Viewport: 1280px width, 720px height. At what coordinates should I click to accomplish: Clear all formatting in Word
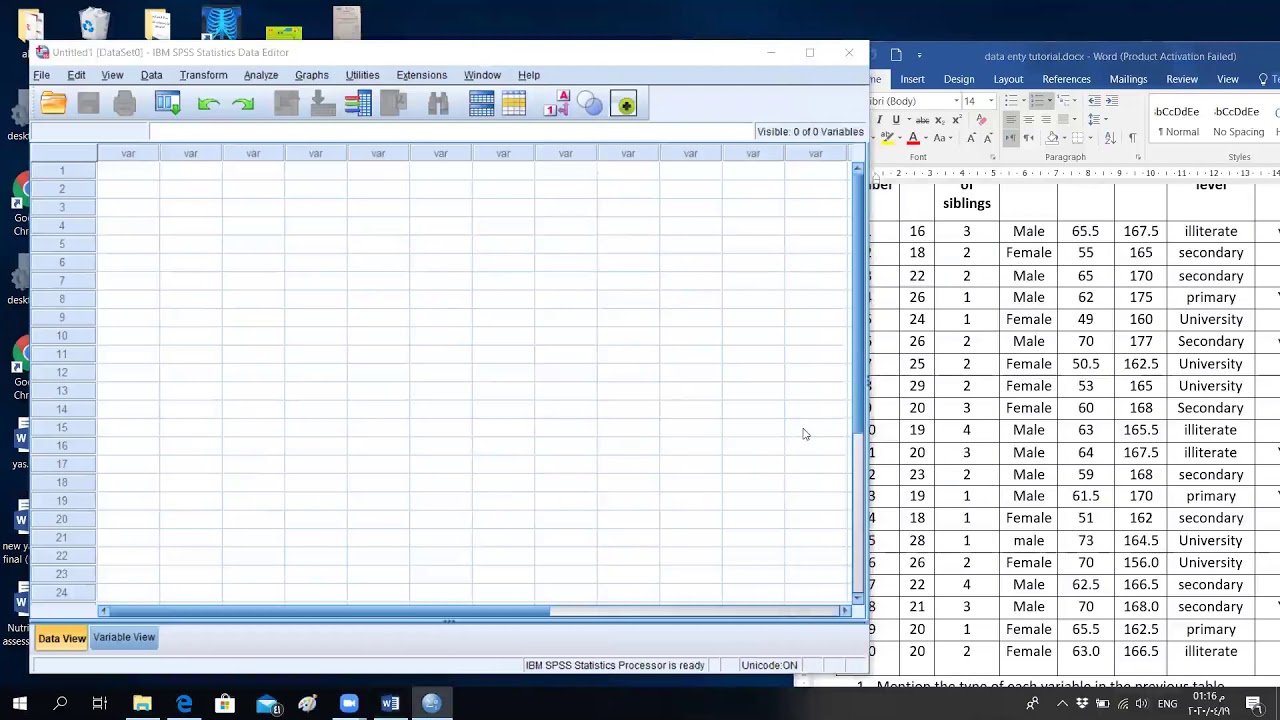click(x=981, y=119)
